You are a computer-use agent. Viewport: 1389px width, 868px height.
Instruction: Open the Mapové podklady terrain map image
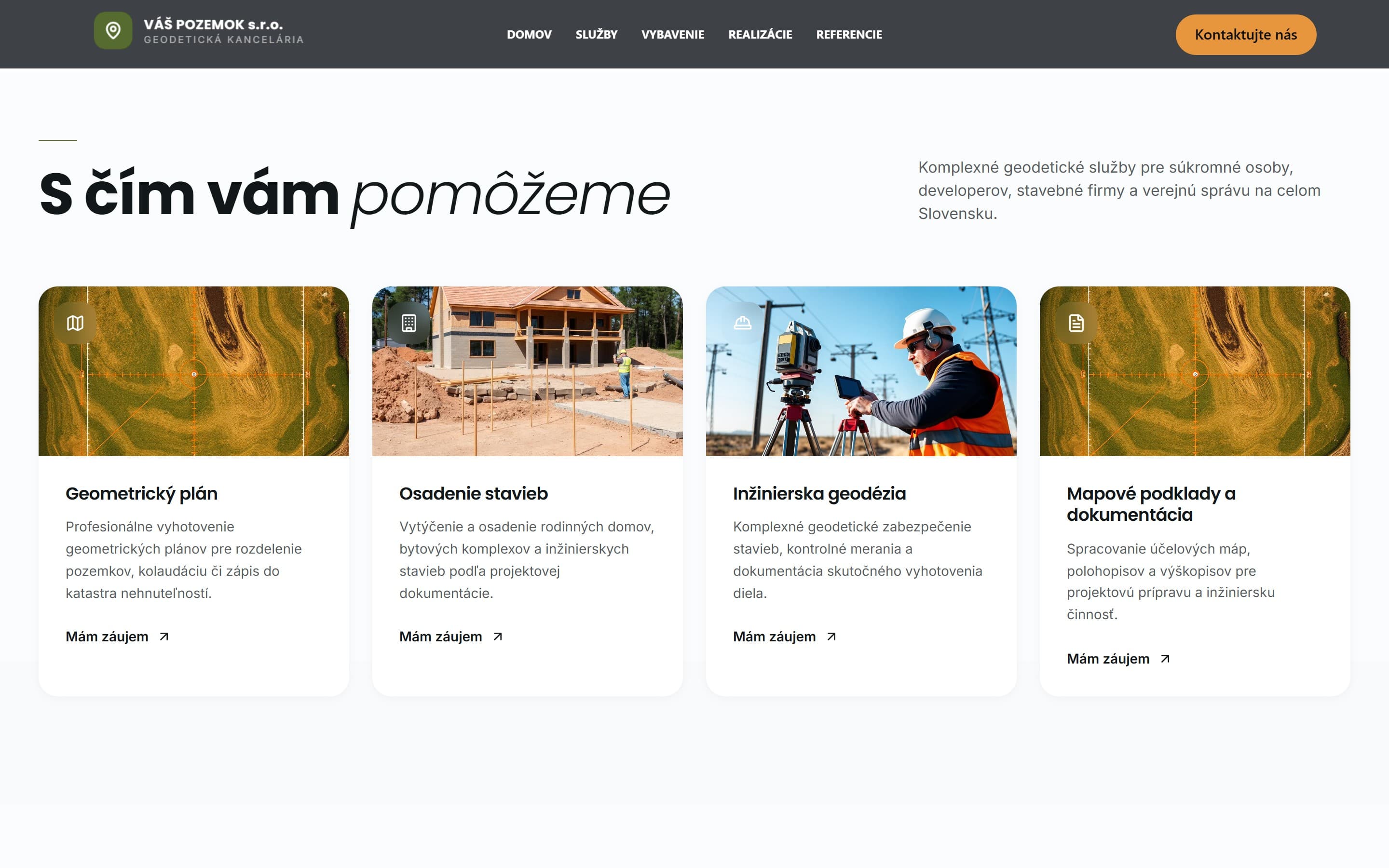1195,371
